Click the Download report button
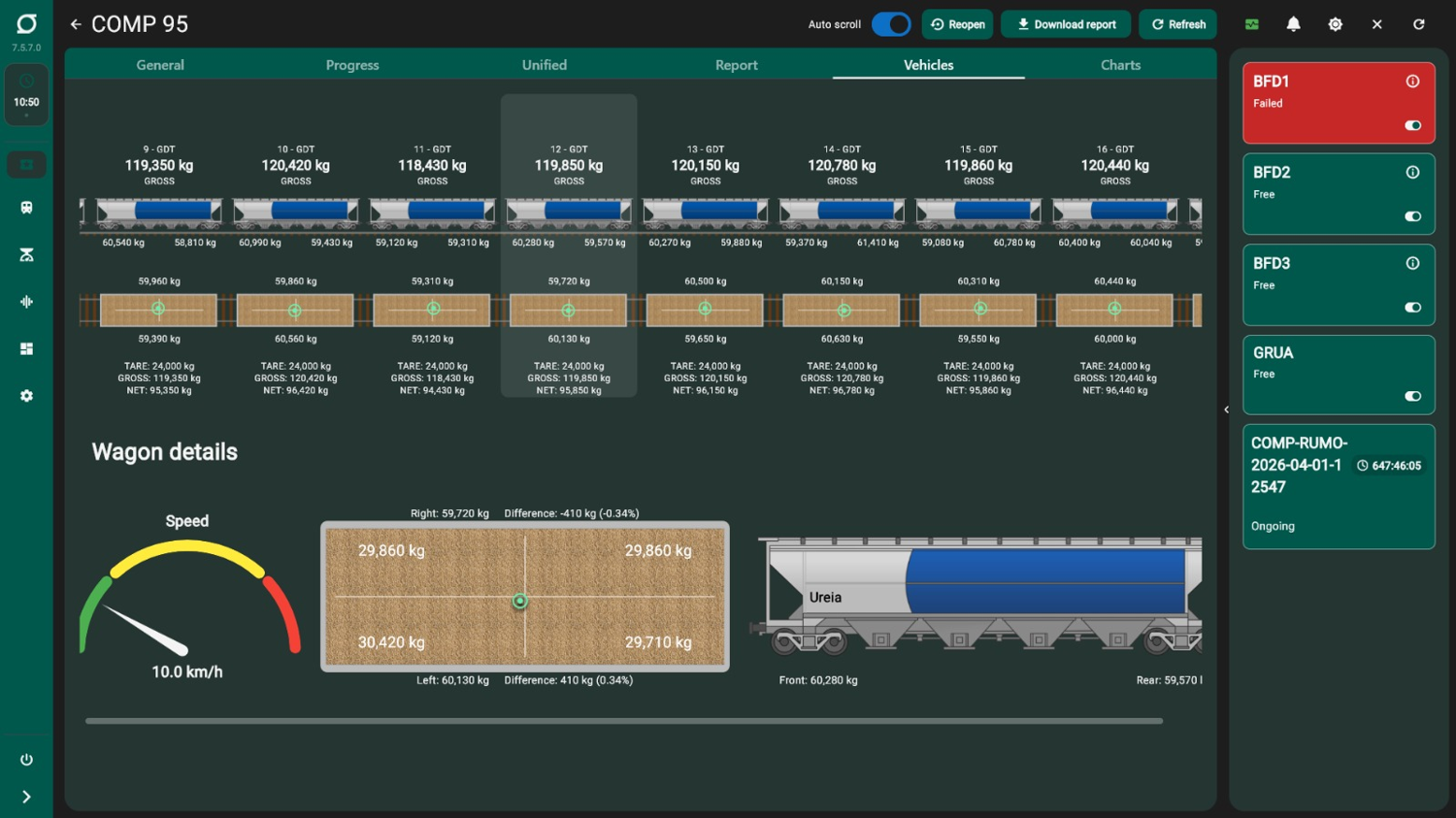Image resolution: width=1456 pixels, height=818 pixels. (x=1066, y=24)
